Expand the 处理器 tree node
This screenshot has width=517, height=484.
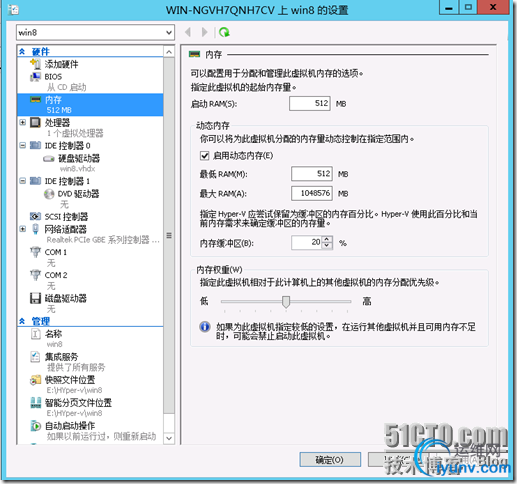[x=23, y=122]
